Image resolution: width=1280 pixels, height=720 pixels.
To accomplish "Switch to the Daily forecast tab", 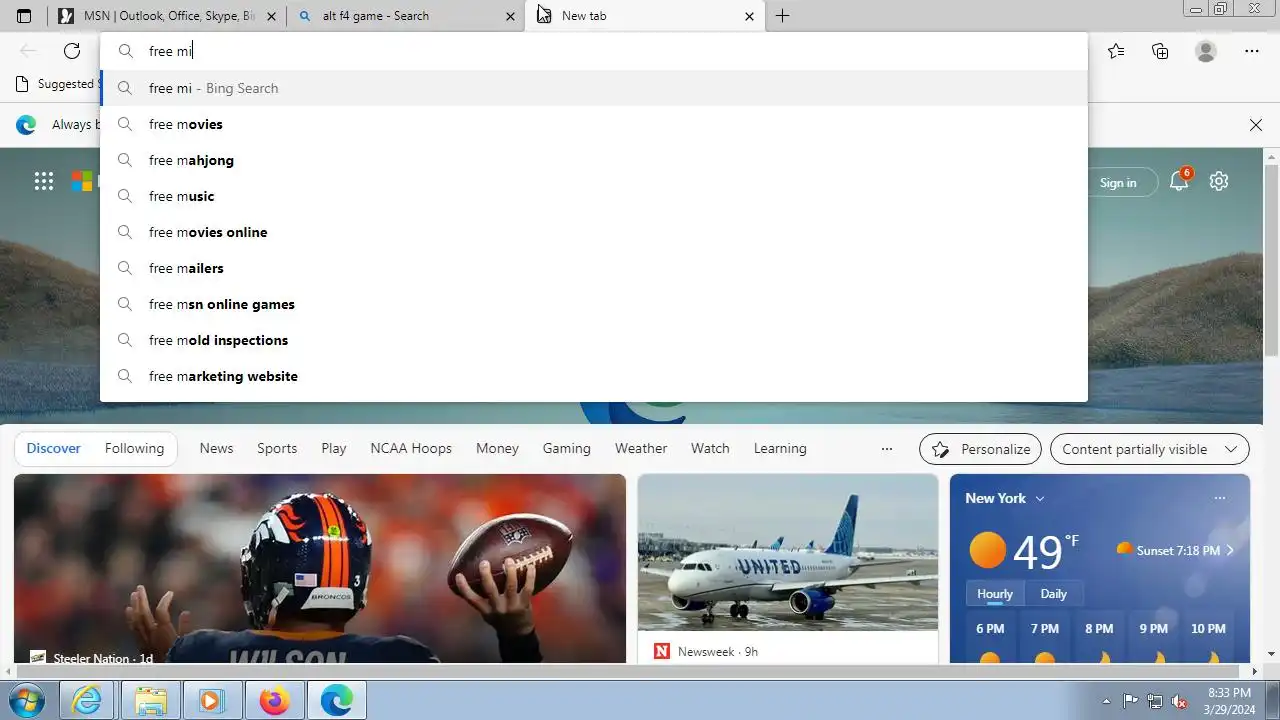I will pyautogui.click(x=1053, y=594).
